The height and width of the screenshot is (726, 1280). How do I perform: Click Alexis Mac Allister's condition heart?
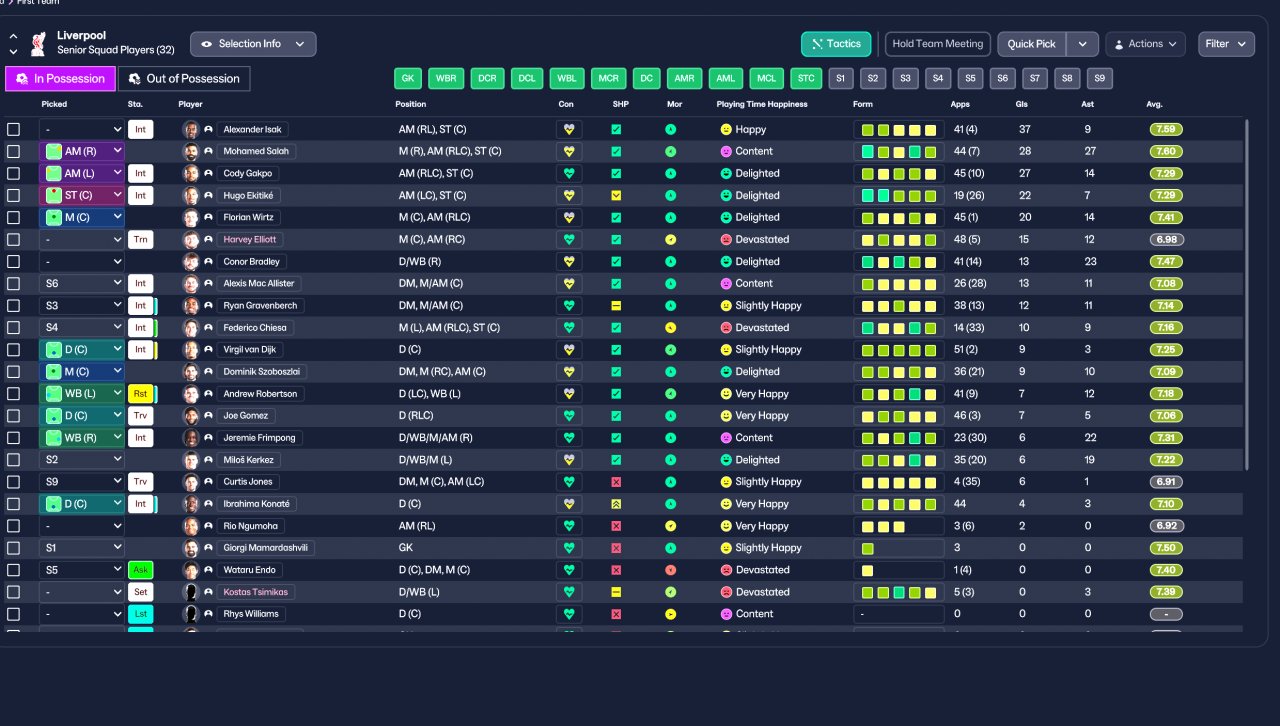pyautogui.click(x=570, y=283)
